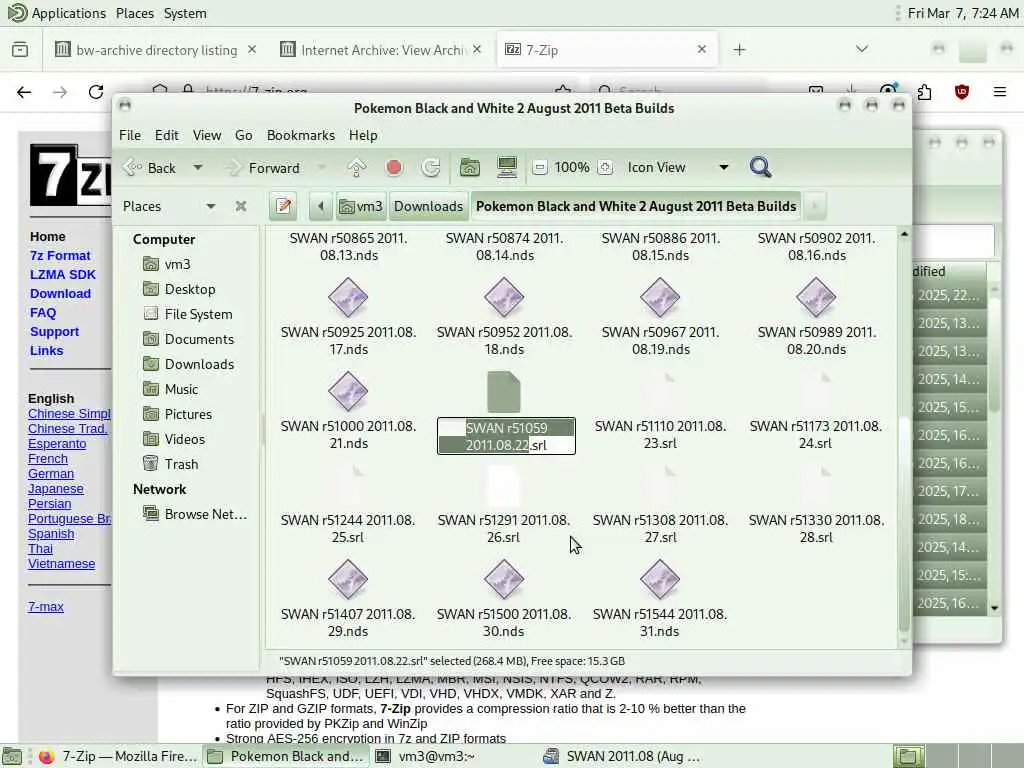Click the Search magnifier icon
The height and width of the screenshot is (768, 1024).
click(760, 168)
